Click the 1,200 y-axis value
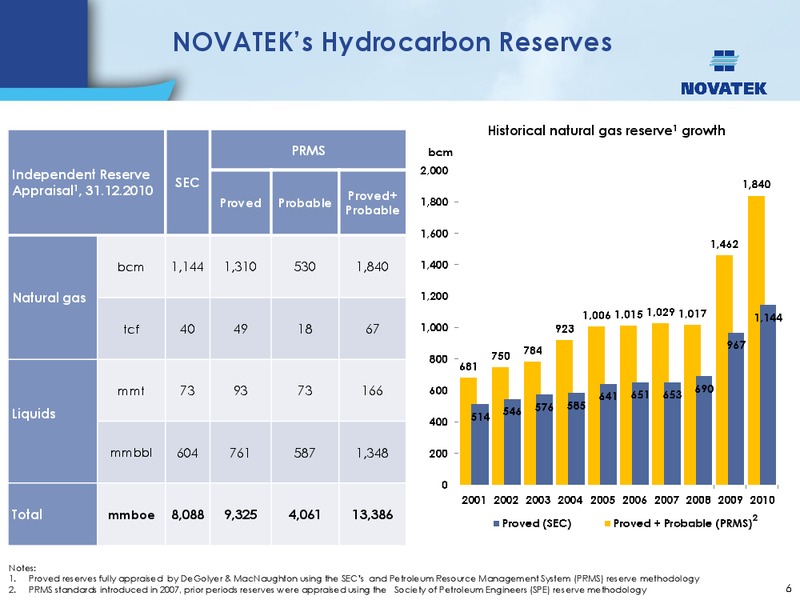 434,296
